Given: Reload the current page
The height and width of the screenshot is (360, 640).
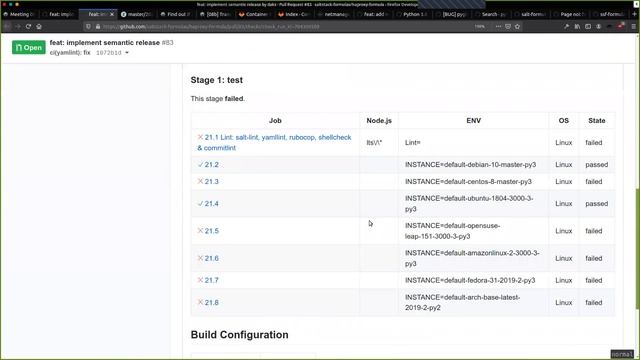Looking at the screenshot, I should [x=28, y=27].
